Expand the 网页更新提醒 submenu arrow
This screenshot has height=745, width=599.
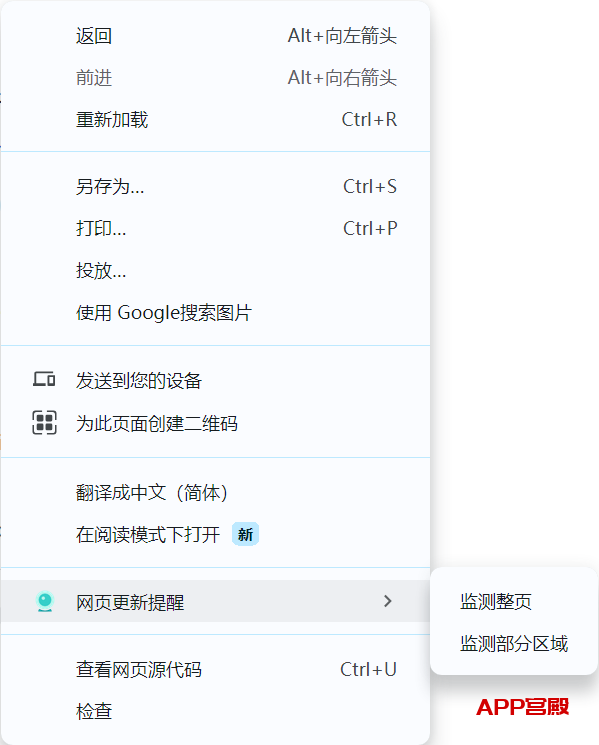(x=388, y=601)
